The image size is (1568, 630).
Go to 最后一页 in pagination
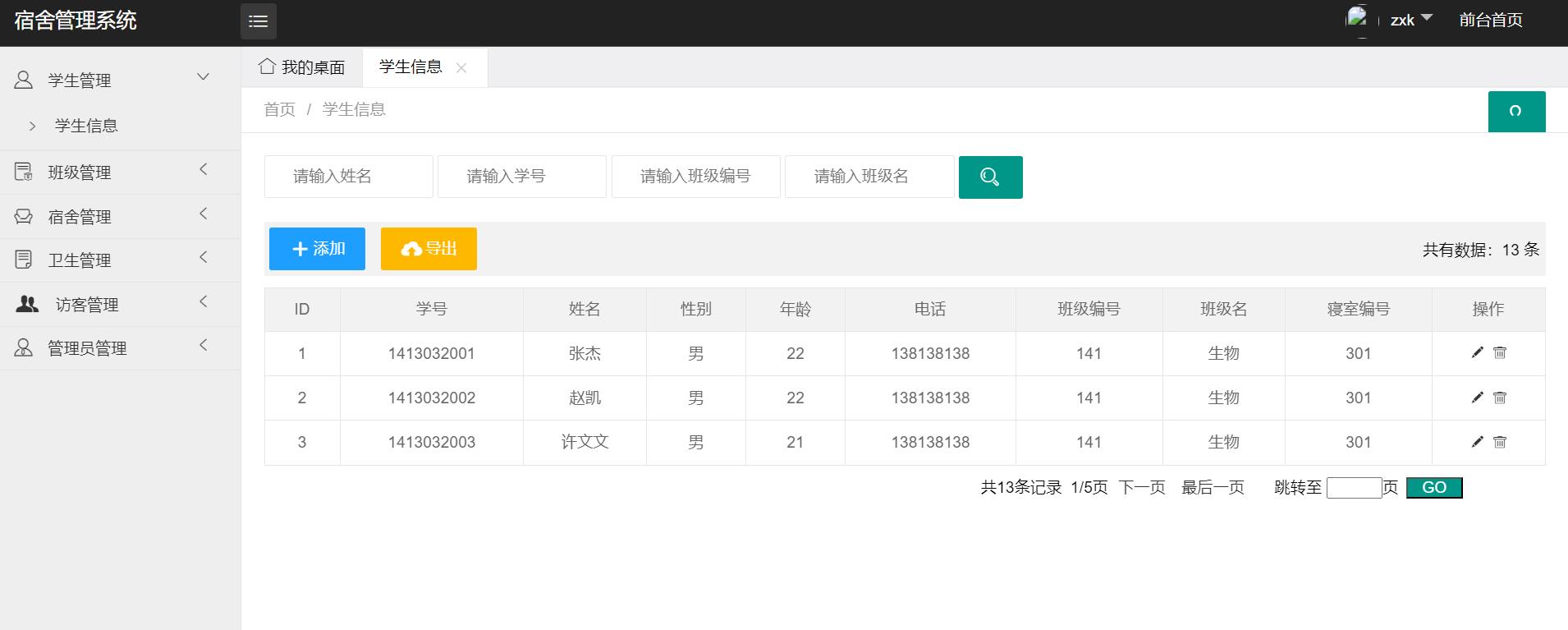tap(1213, 488)
